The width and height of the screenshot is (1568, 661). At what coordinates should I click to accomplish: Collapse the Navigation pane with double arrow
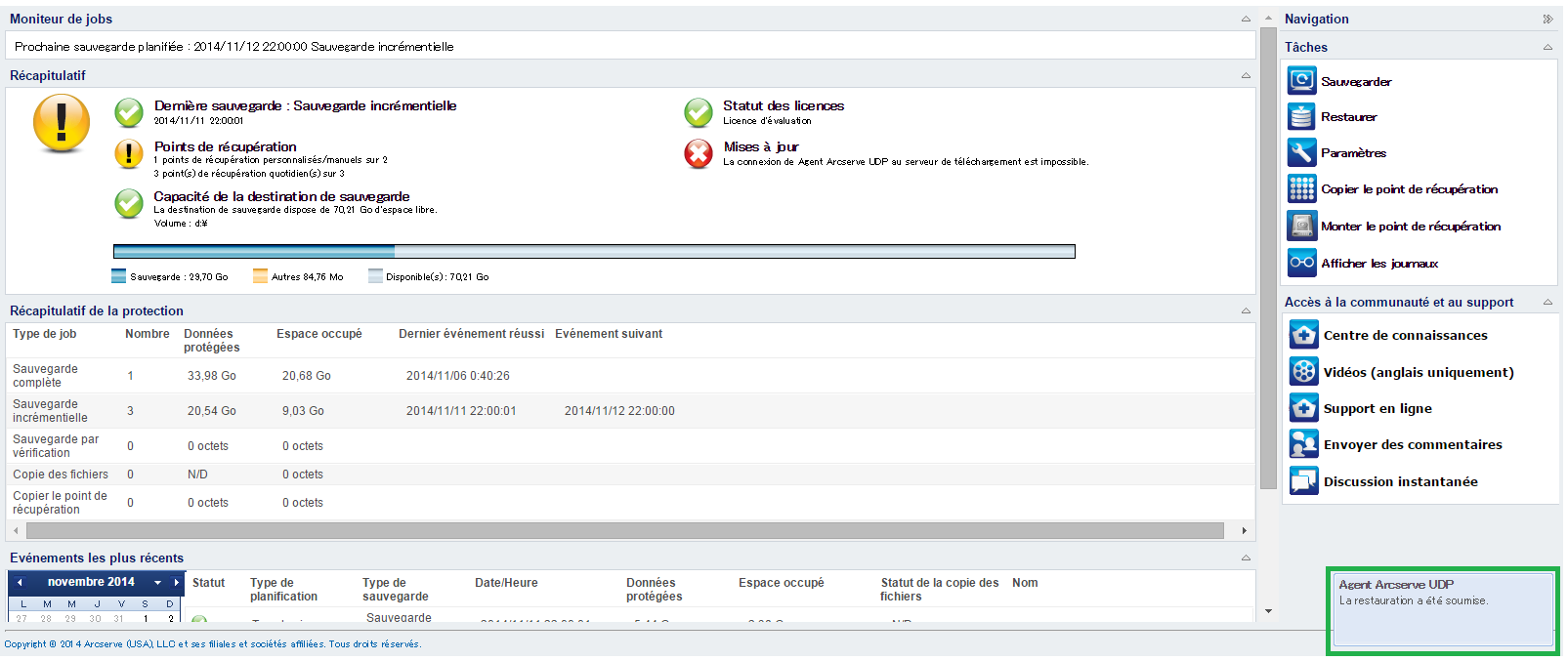(1547, 19)
